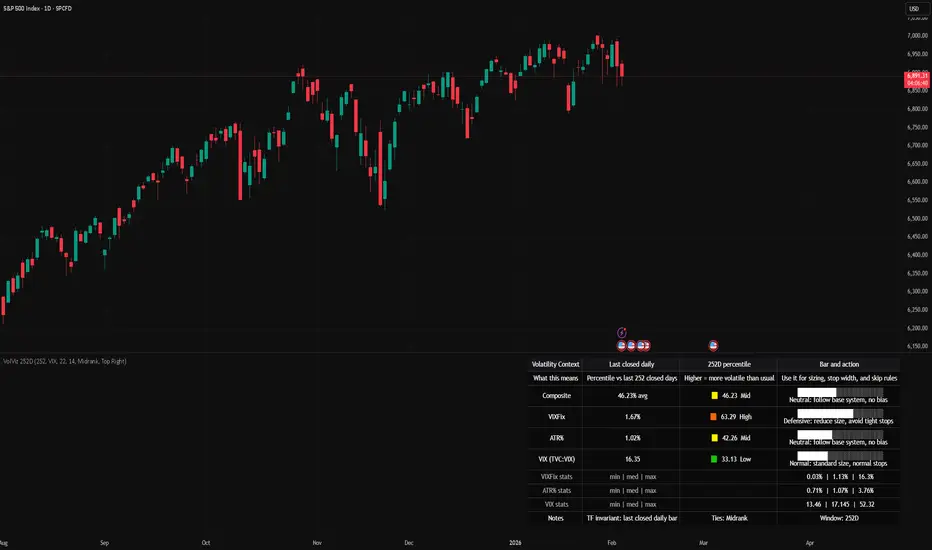This screenshot has height=550, width=932.
Task: Click the 2026 label on time axis
Action: (515, 542)
